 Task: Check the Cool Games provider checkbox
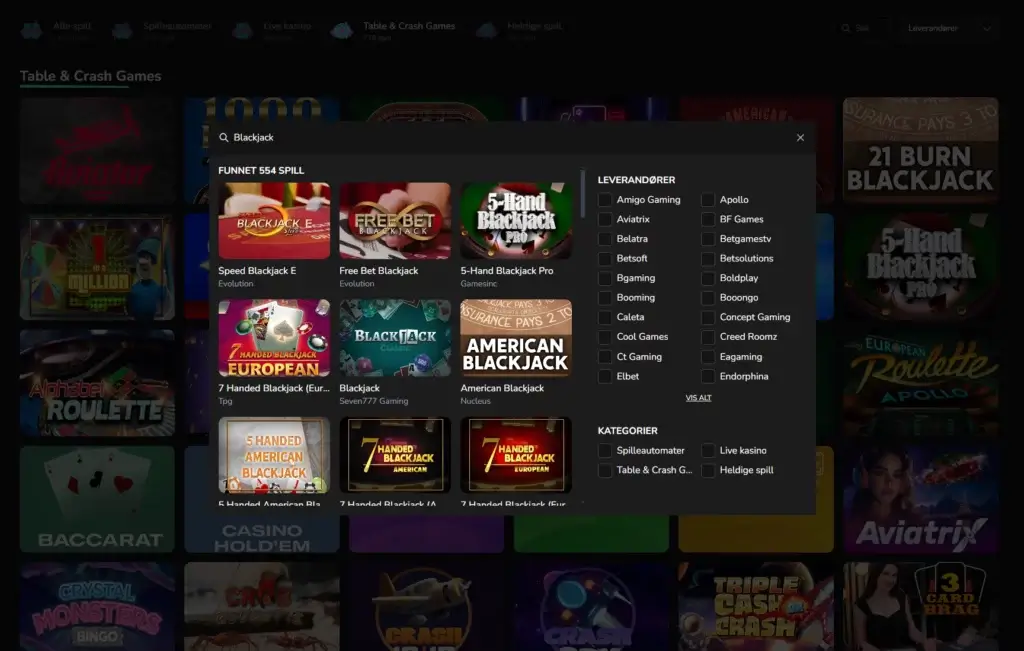[605, 337]
